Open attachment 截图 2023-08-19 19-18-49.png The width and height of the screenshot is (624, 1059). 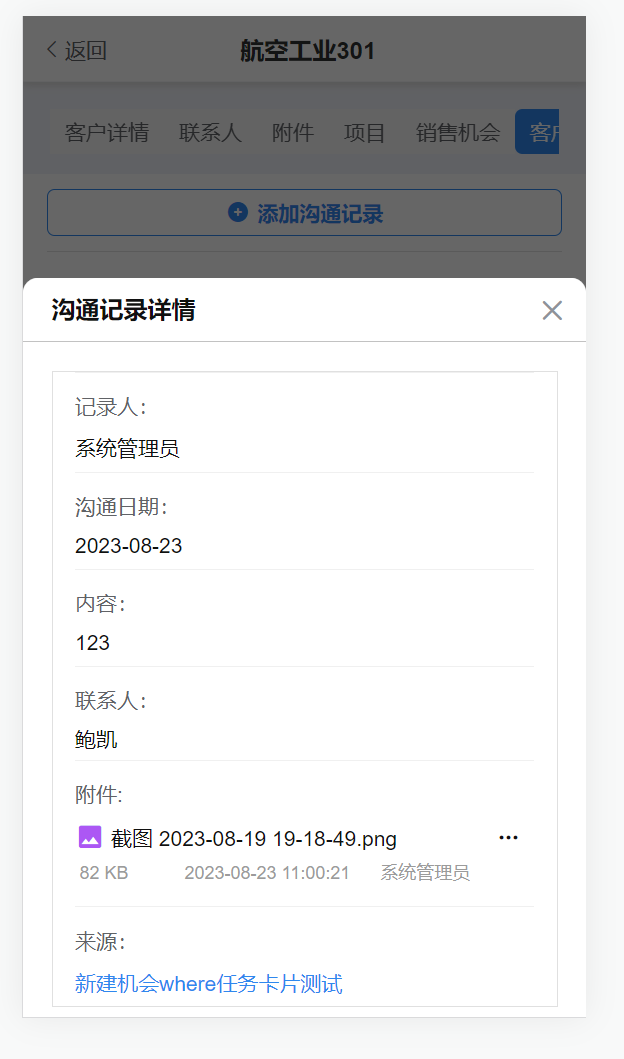tap(254, 839)
